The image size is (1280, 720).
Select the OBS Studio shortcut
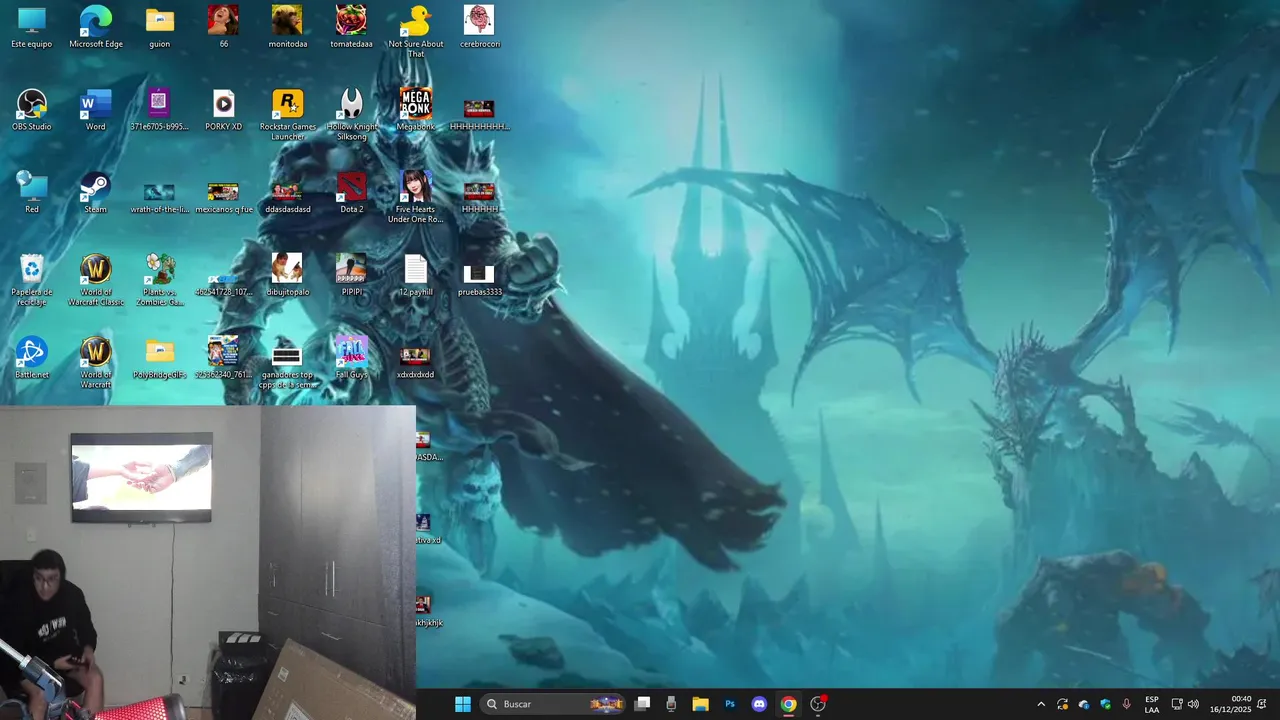(32, 110)
